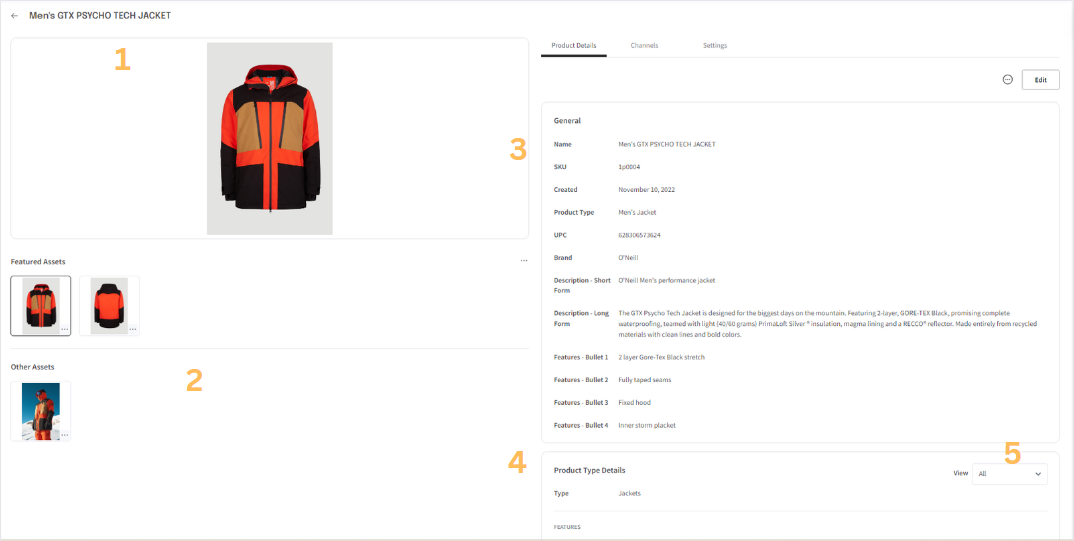Open the circled more-options icon beside Edit
Screen dimensions: 1074x541
click(1008, 79)
